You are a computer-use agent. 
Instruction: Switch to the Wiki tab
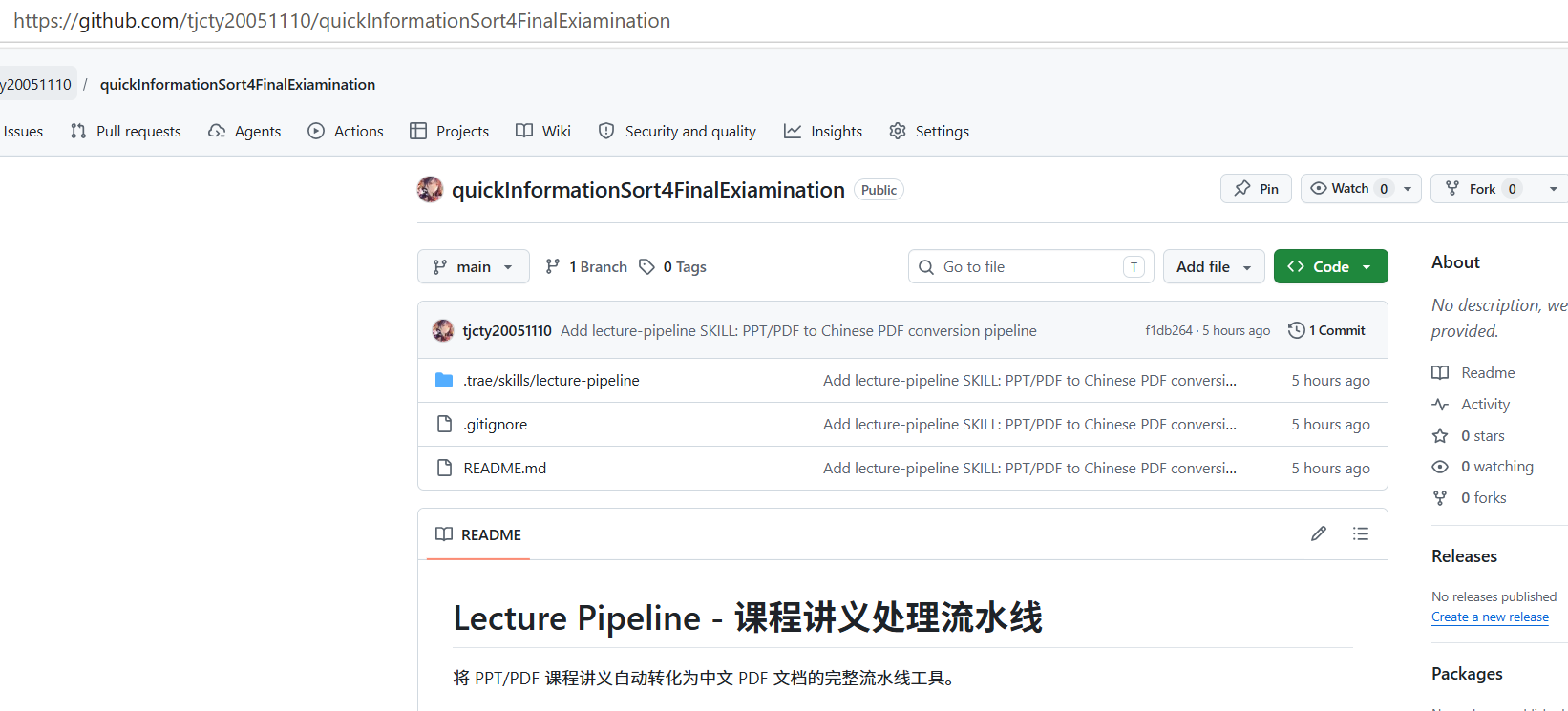pyautogui.click(x=543, y=131)
